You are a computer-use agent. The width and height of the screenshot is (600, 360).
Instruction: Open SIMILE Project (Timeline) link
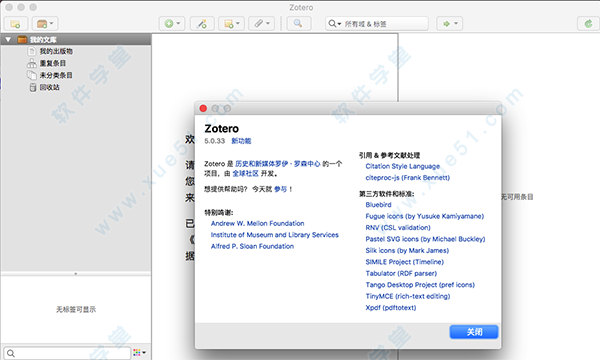(404, 262)
